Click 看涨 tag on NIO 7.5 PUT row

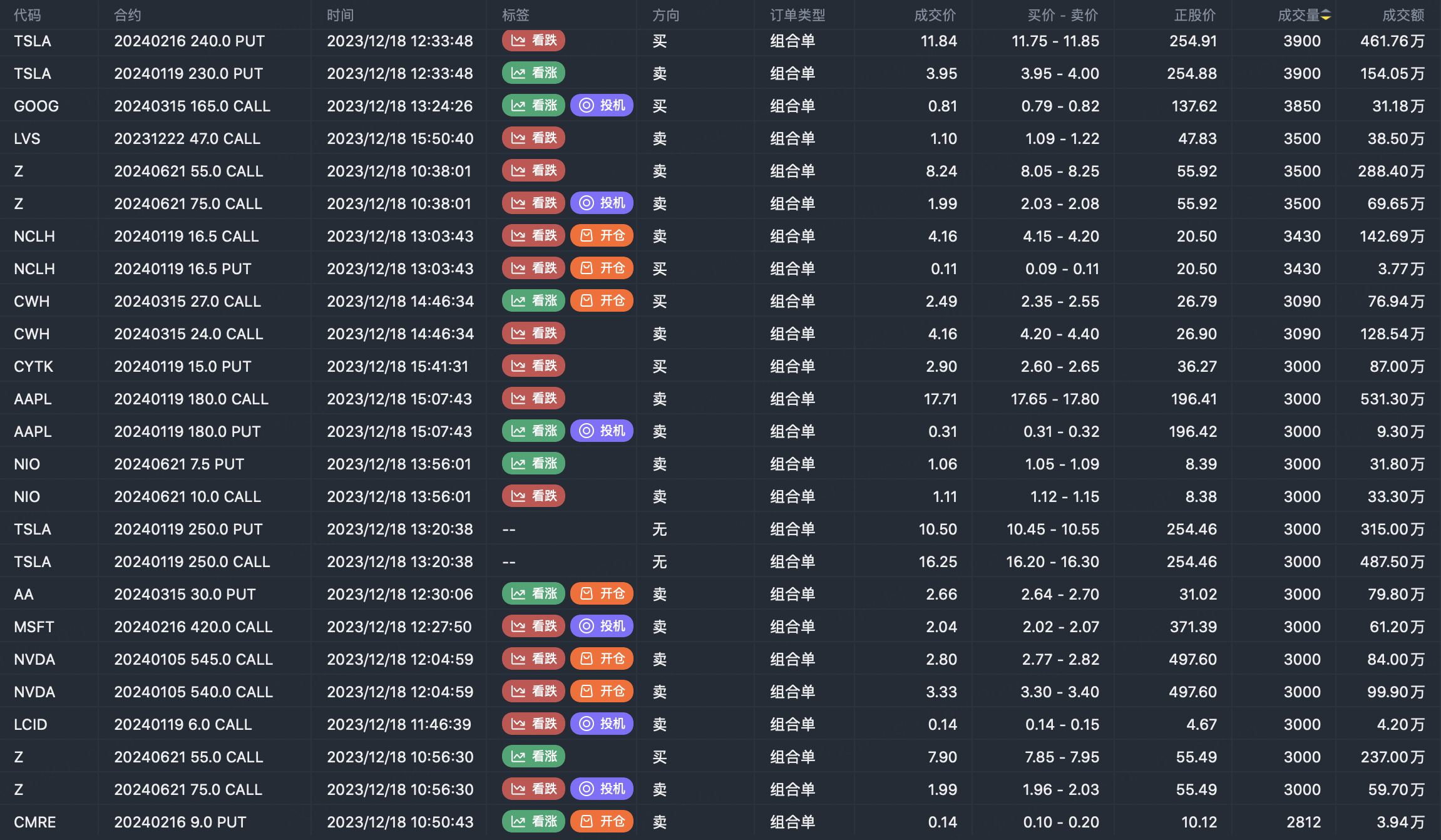pos(533,464)
